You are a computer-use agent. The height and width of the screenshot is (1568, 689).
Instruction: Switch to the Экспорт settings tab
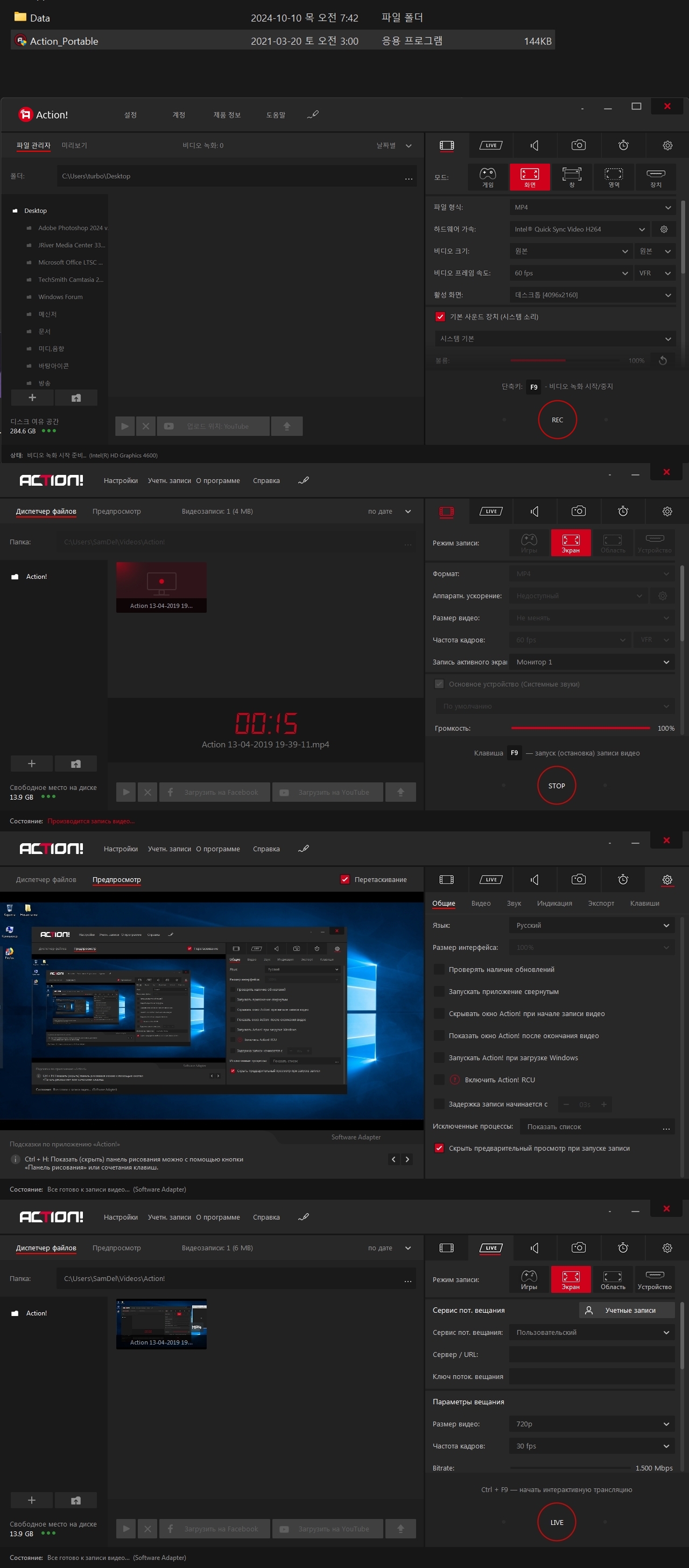[x=601, y=904]
